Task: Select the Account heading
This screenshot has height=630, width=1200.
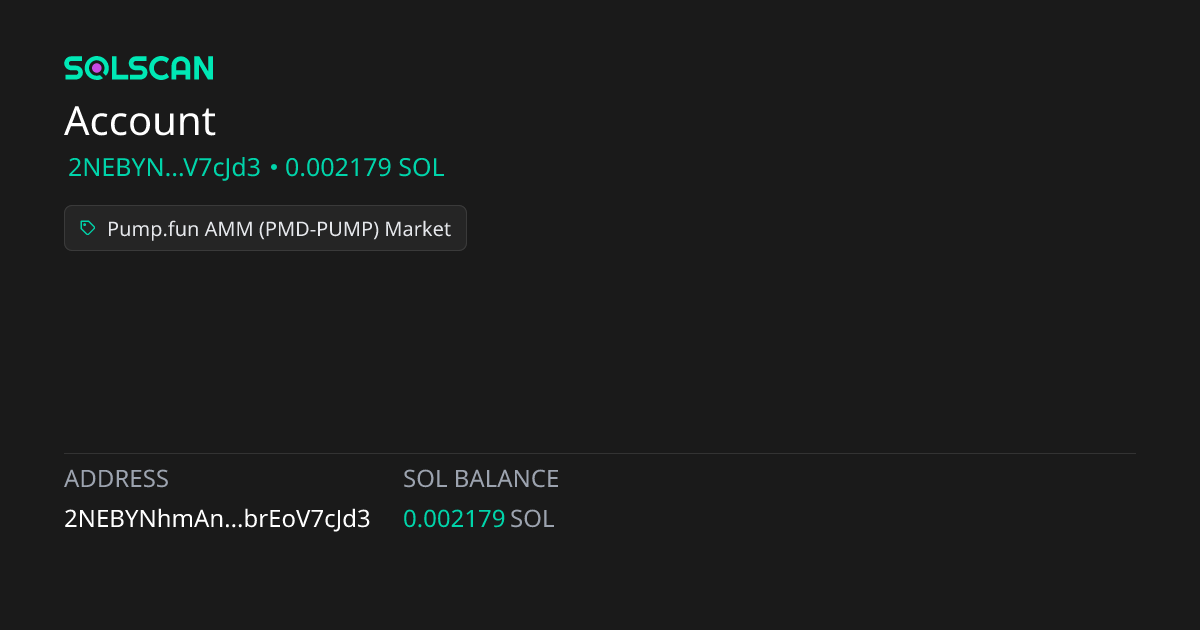Action: click(140, 121)
